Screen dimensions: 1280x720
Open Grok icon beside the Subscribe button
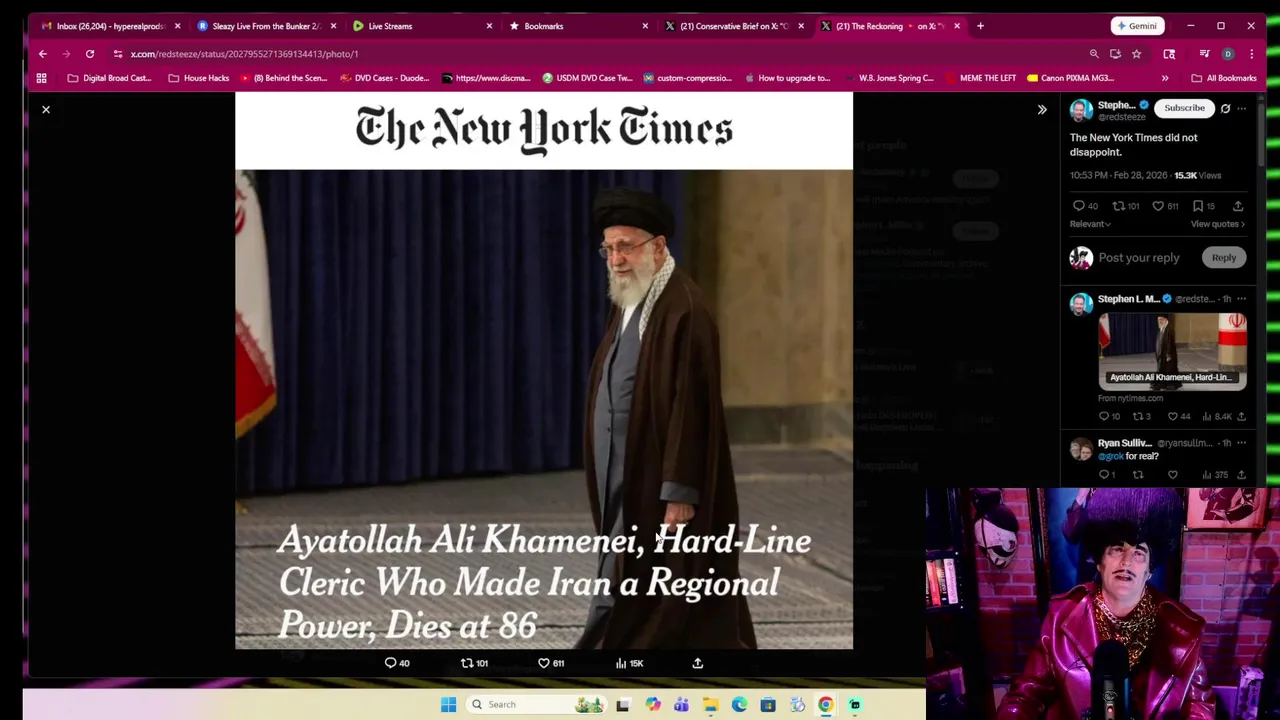click(x=1225, y=108)
